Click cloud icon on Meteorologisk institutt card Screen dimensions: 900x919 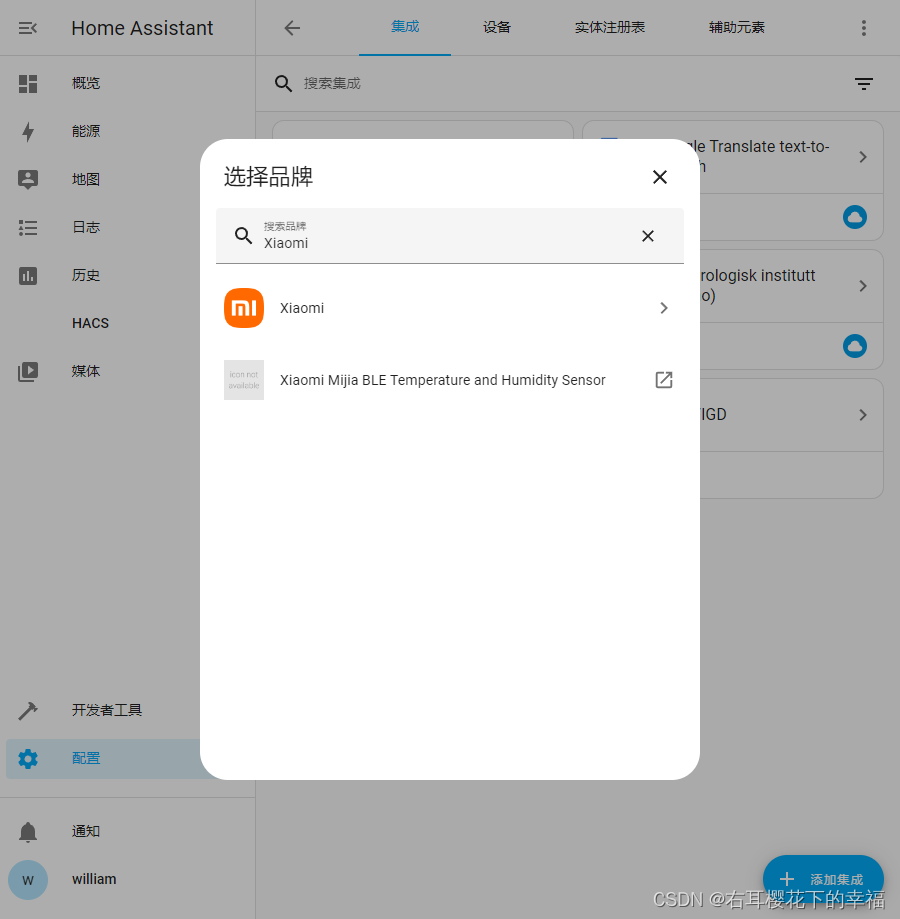(x=854, y=346)
